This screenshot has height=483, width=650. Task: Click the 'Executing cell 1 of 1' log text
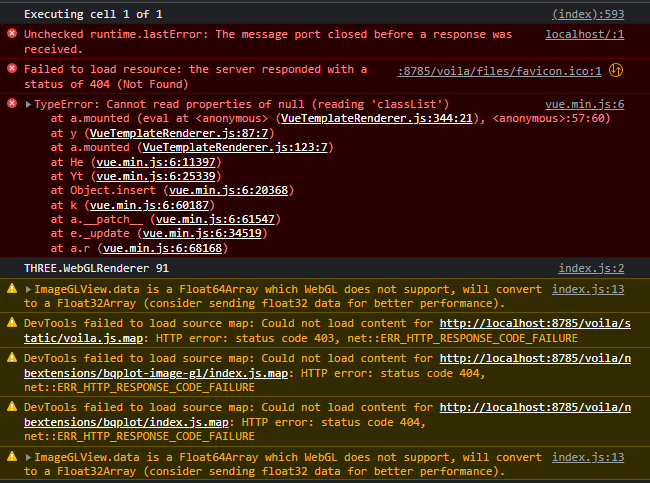tap(93, 14)
